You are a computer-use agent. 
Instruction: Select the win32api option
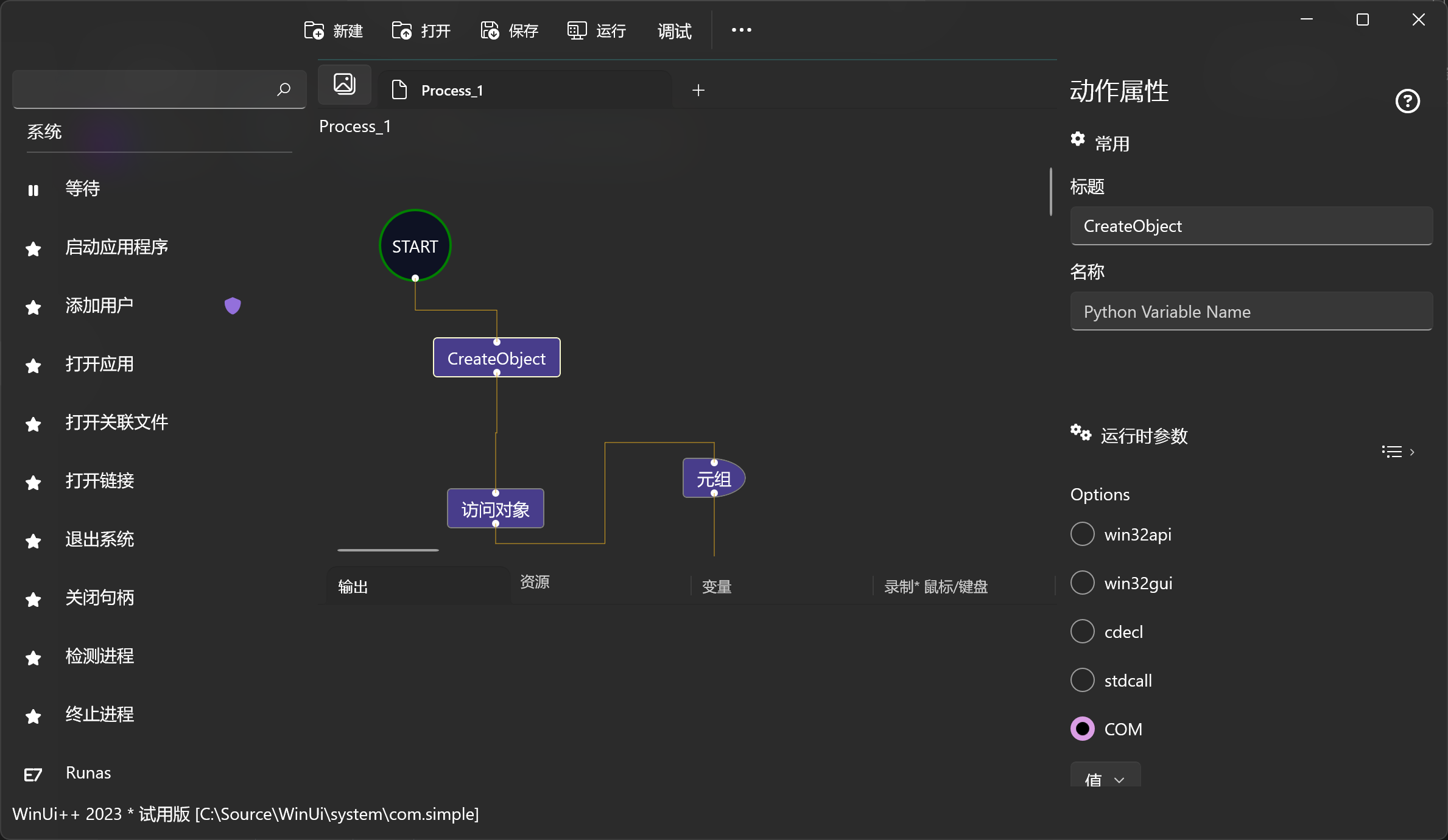[x=1082, y=534]
